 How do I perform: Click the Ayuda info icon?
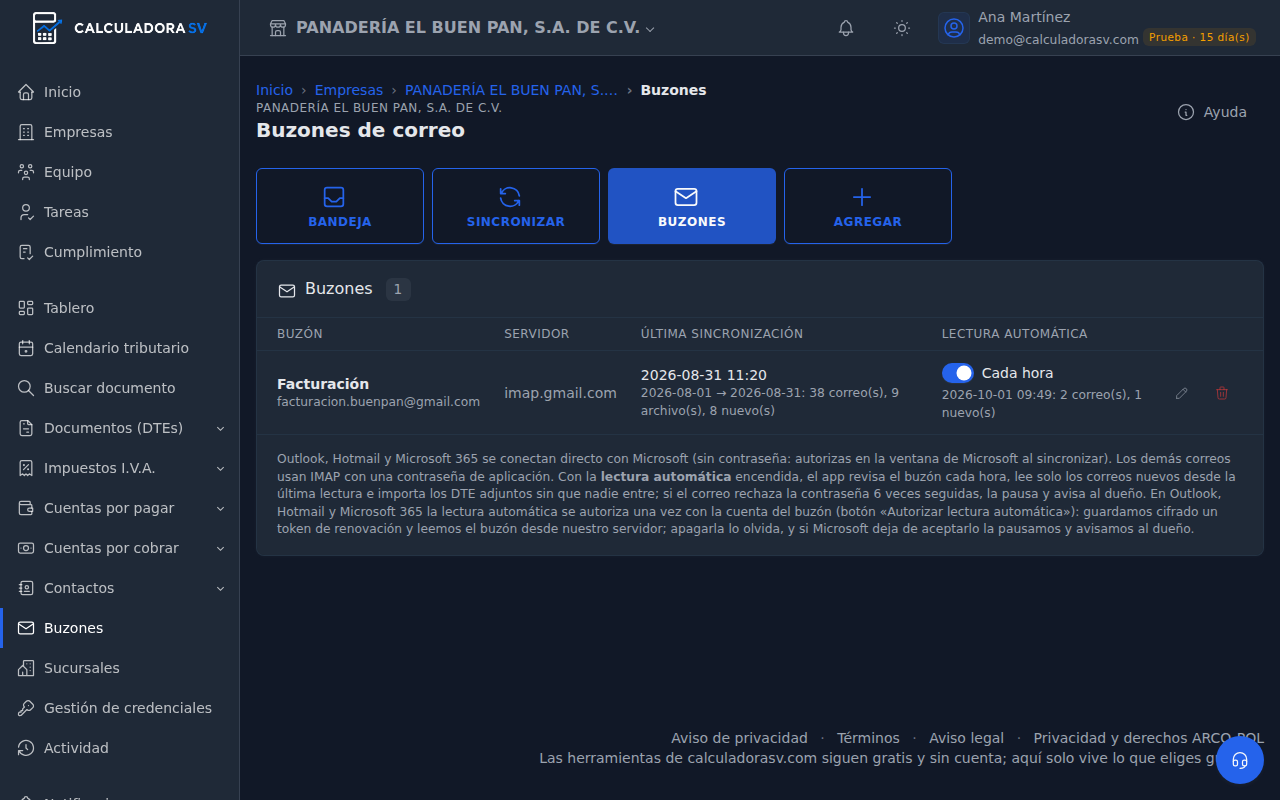pos(1186,112)
